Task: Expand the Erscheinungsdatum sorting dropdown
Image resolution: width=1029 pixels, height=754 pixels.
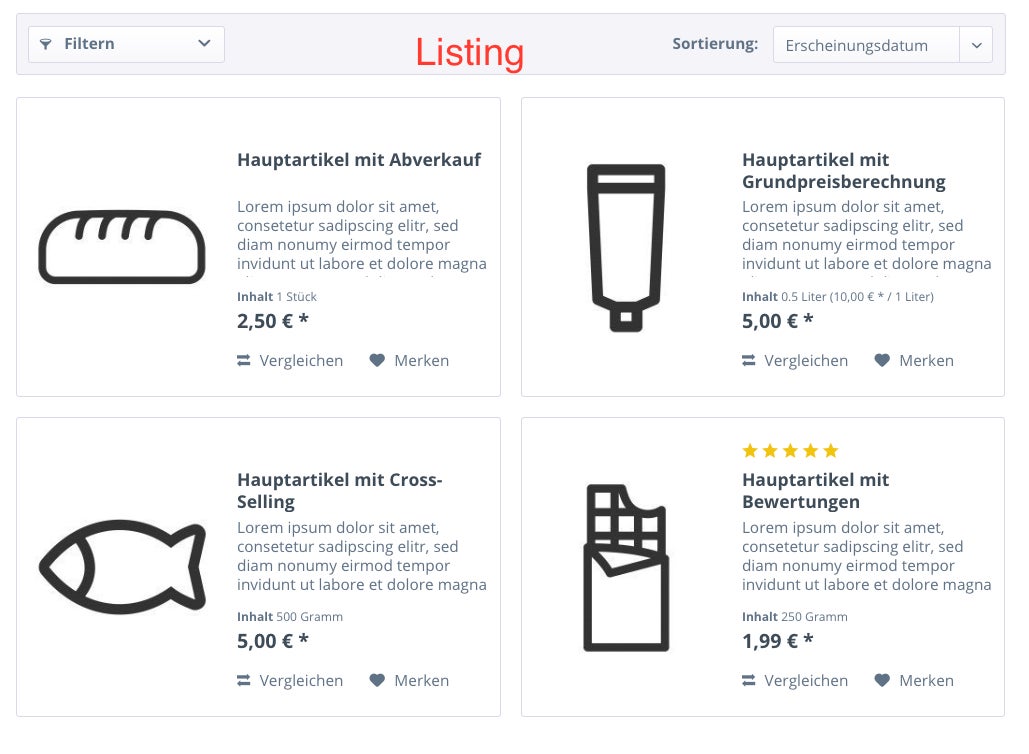Action: click(882, 45)
